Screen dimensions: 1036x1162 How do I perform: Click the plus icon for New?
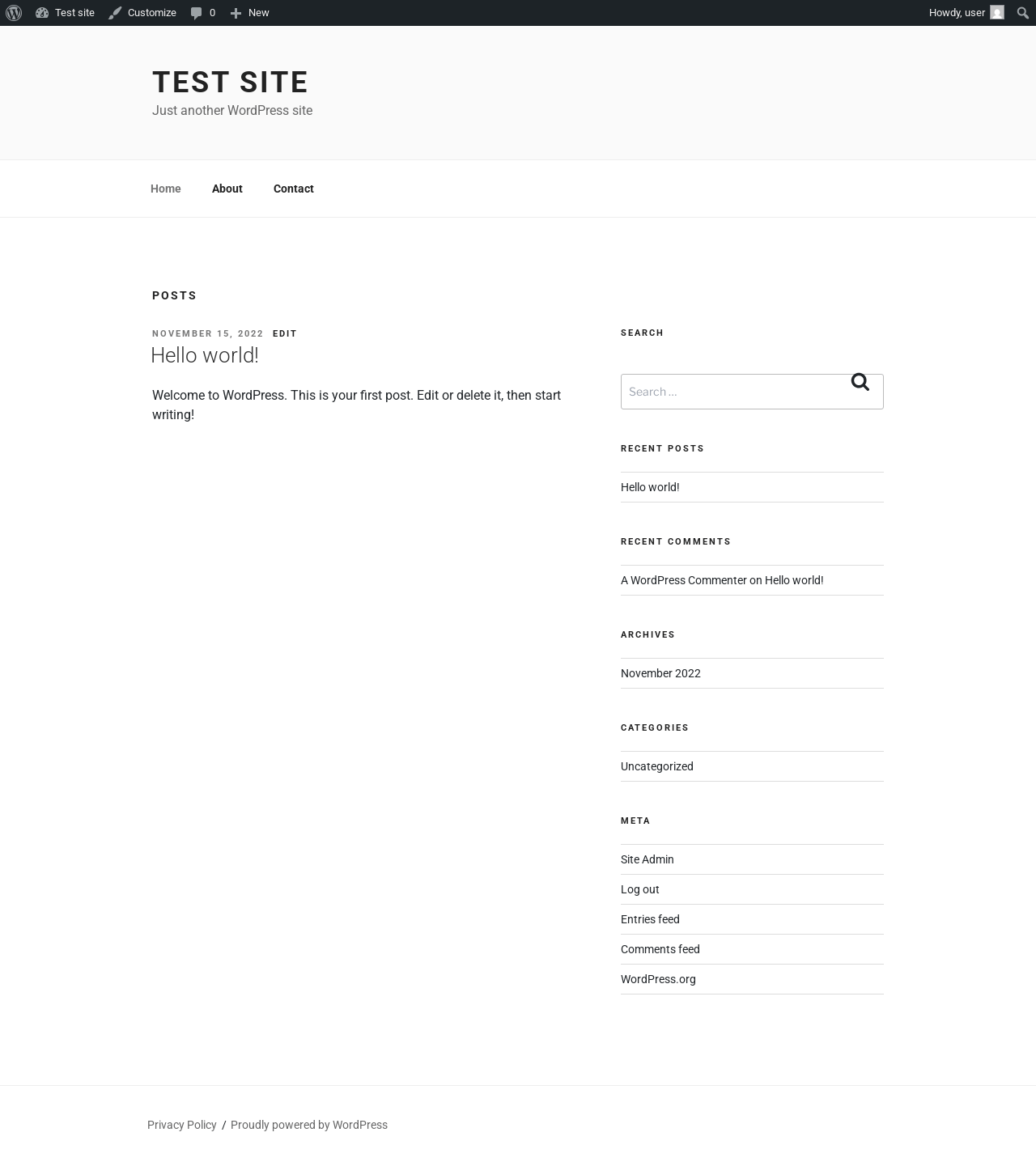[x=236, y=13]
